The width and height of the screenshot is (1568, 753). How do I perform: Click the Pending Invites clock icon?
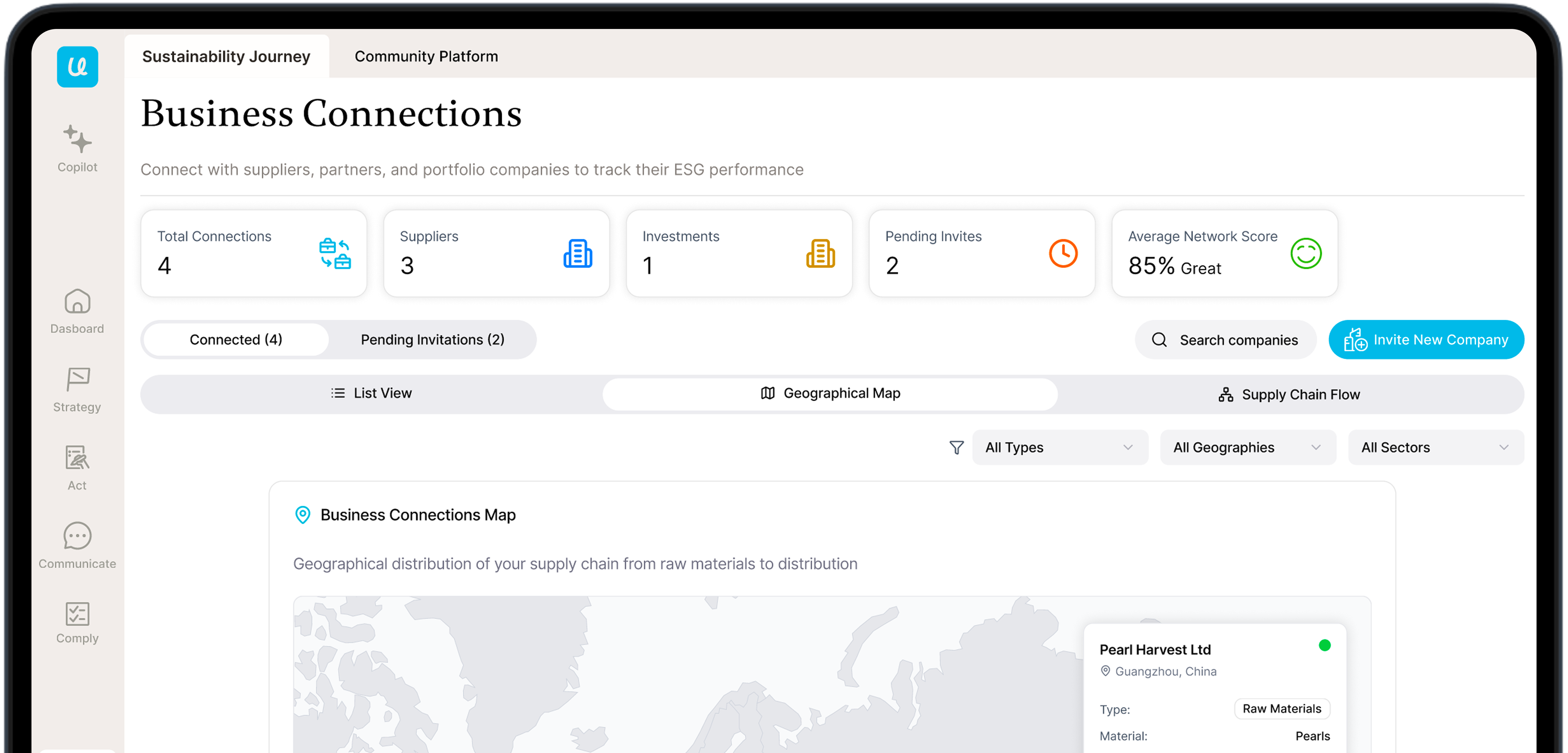(1063, 253)
